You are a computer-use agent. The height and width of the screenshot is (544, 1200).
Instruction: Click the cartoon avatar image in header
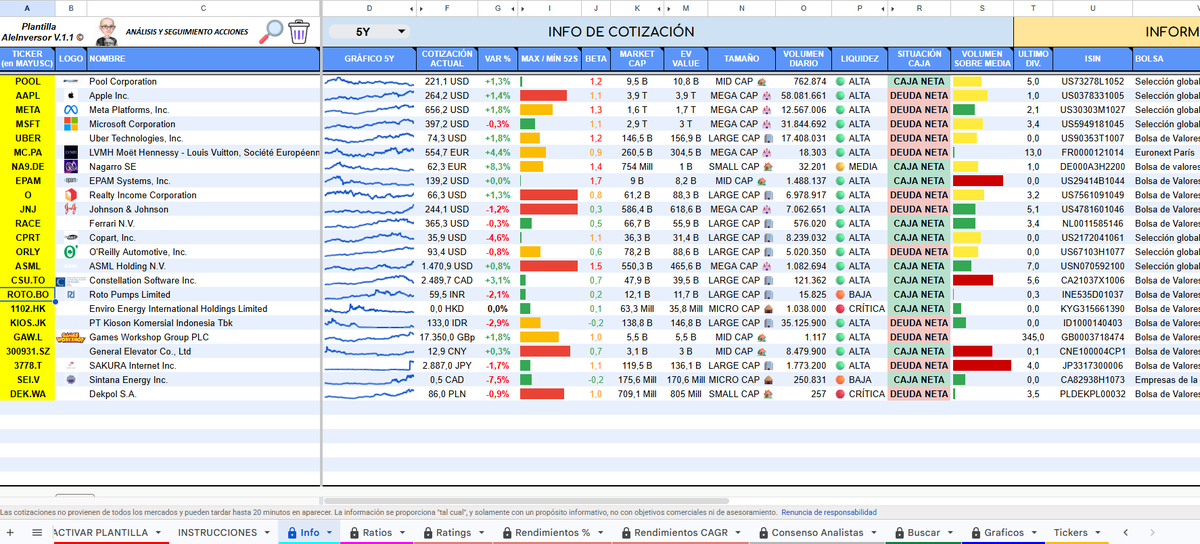tap(108, 31)
